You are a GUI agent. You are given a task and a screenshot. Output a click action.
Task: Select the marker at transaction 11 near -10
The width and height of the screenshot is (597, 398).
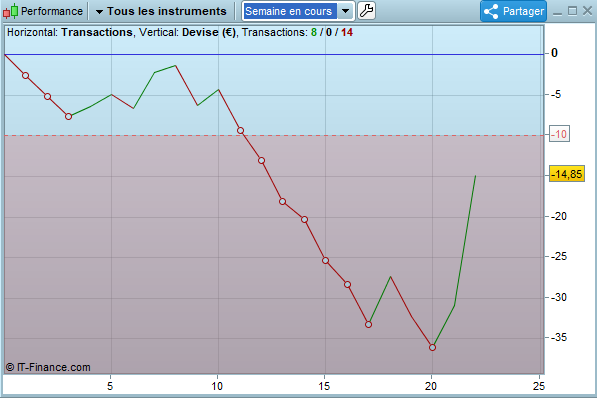coord(240,131)
